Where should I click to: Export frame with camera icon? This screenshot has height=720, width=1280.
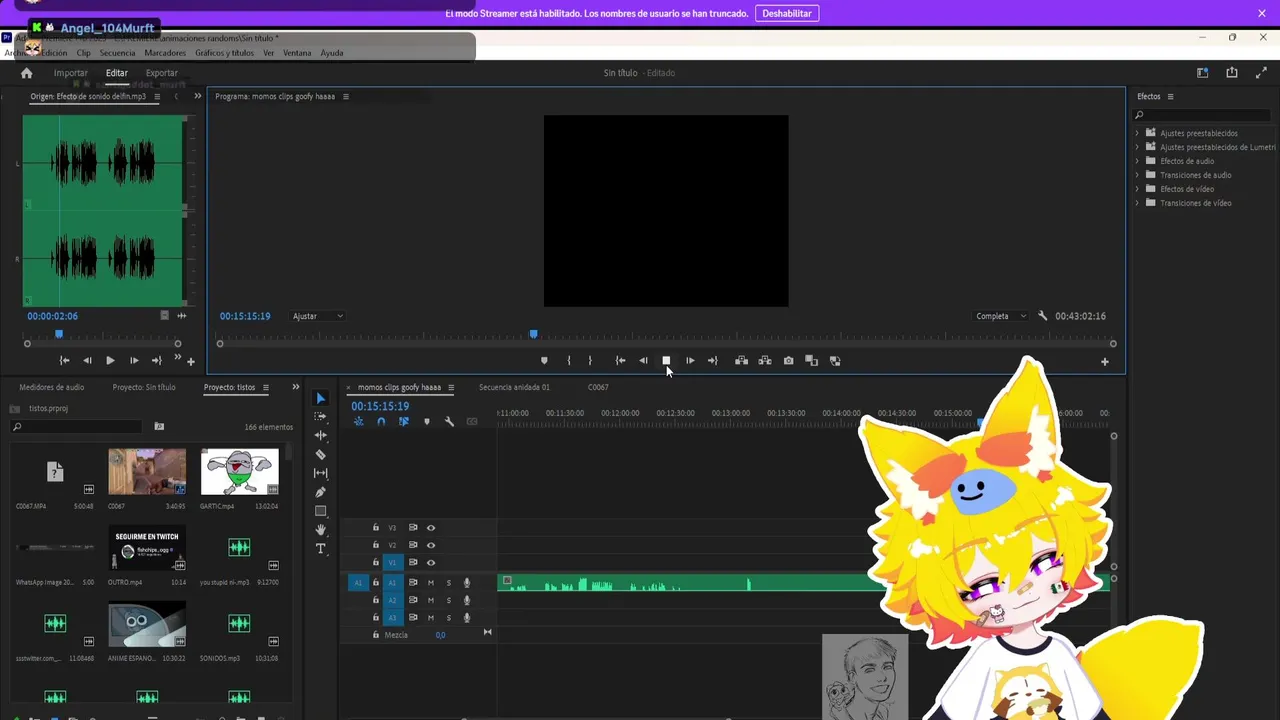pos(788,361)
